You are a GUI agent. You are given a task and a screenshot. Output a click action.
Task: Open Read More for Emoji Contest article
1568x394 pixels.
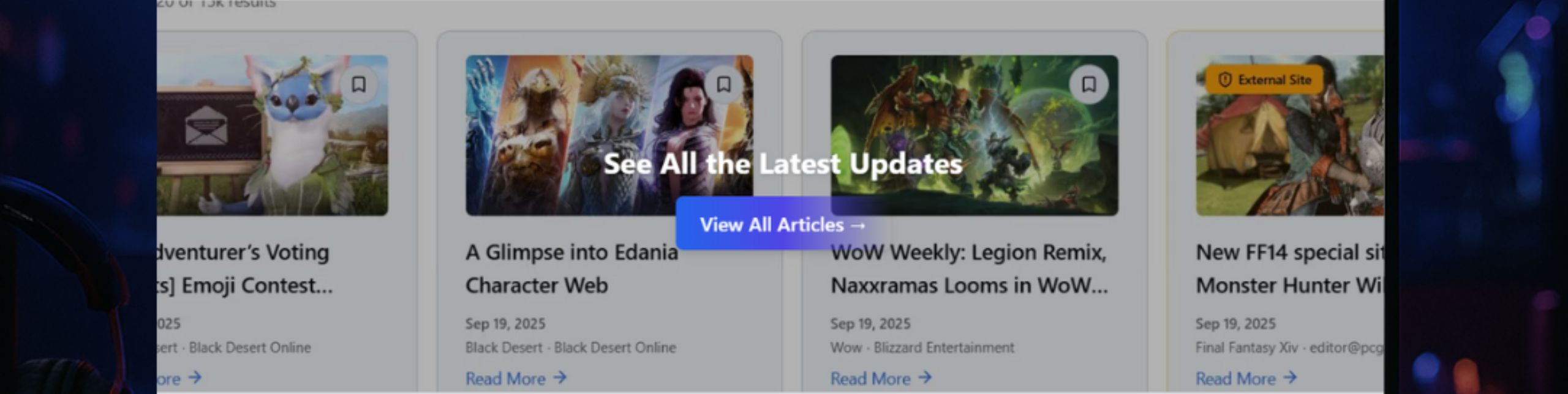179,378
